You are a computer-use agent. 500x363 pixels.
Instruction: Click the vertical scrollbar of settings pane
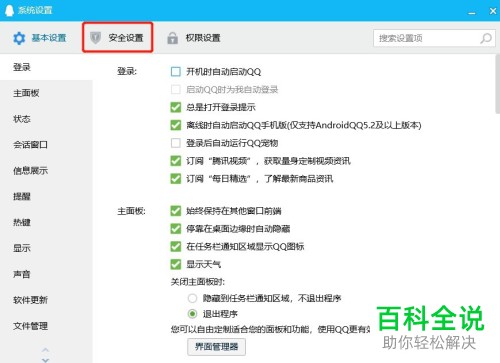click(497, 83)
